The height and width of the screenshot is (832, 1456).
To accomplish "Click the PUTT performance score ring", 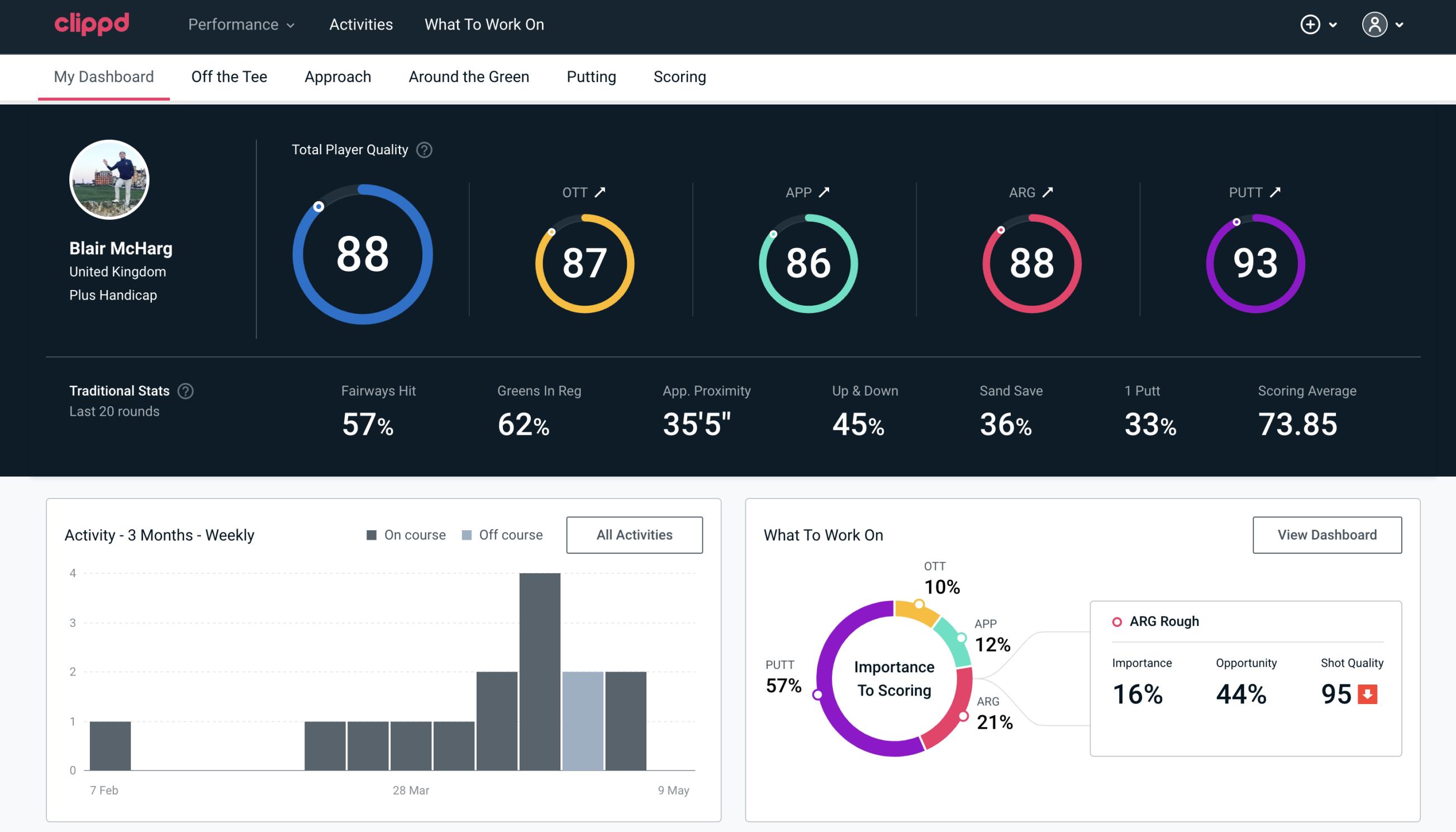I will [x=1254, y=261].
